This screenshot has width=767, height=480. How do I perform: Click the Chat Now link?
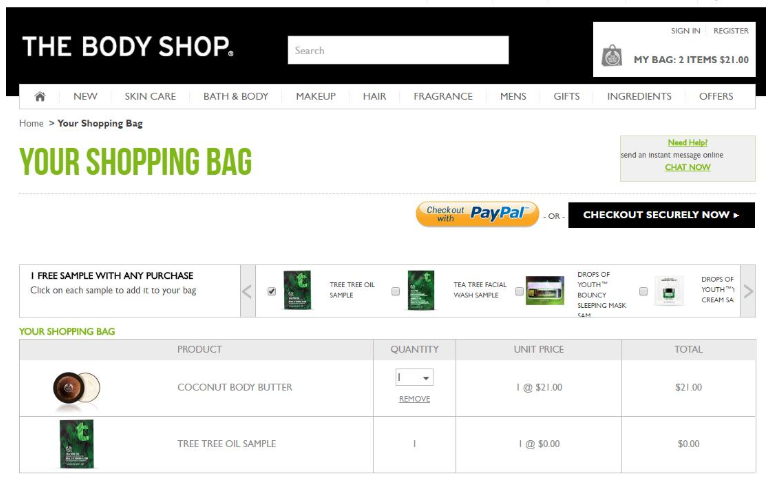[x=687, y=168]
